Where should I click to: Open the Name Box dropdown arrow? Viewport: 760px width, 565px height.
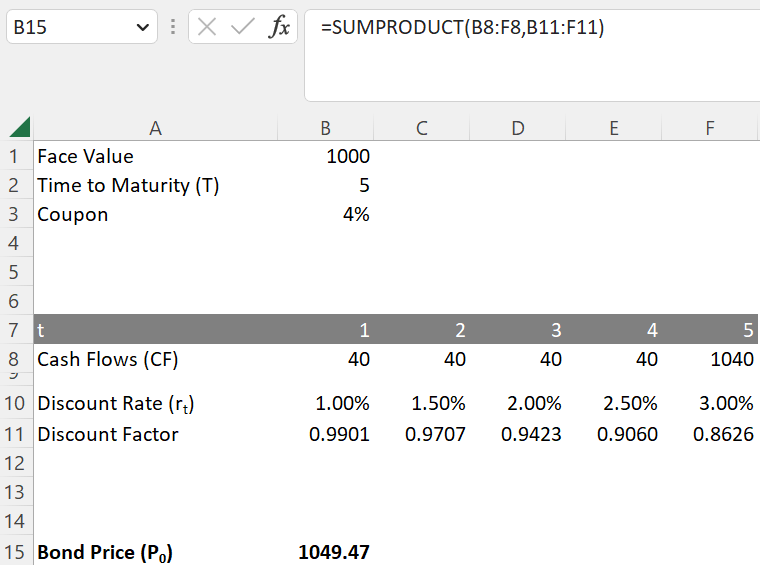click(140, 28)
